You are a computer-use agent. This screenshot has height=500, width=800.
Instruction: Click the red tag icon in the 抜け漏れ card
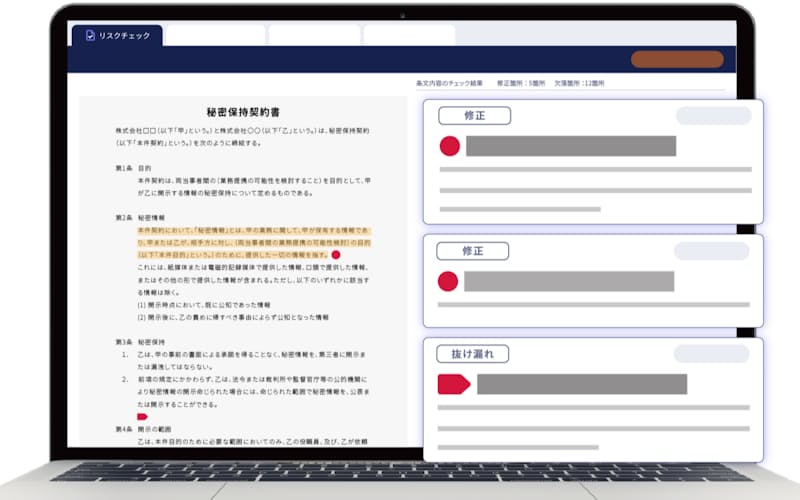click(x=453, y=384)
